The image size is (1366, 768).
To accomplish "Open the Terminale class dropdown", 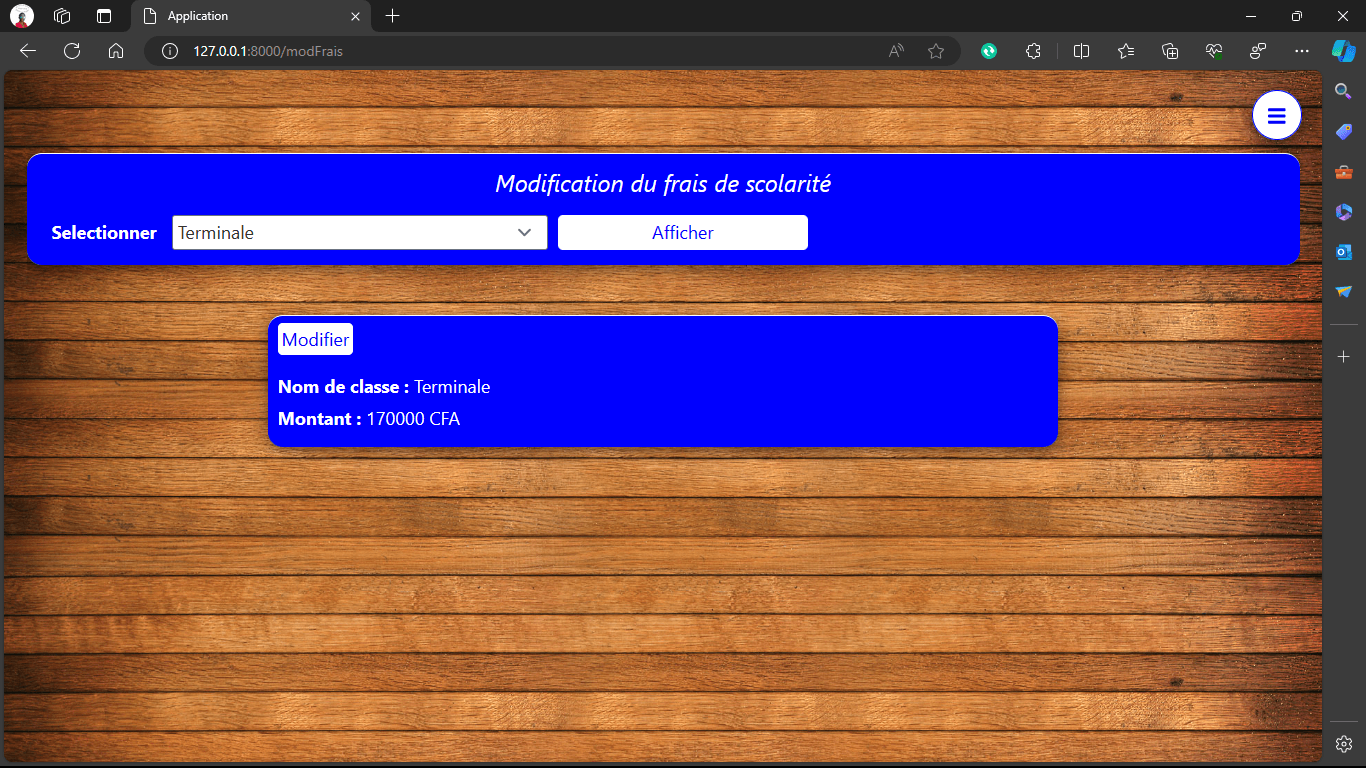I will tap(360, 233).
